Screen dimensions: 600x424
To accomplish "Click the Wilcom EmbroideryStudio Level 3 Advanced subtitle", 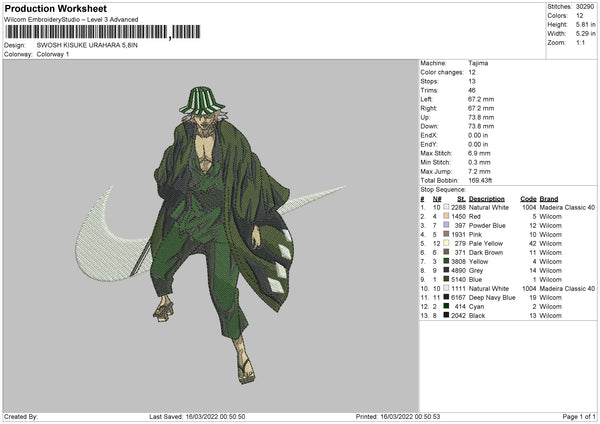I will 71,20.
